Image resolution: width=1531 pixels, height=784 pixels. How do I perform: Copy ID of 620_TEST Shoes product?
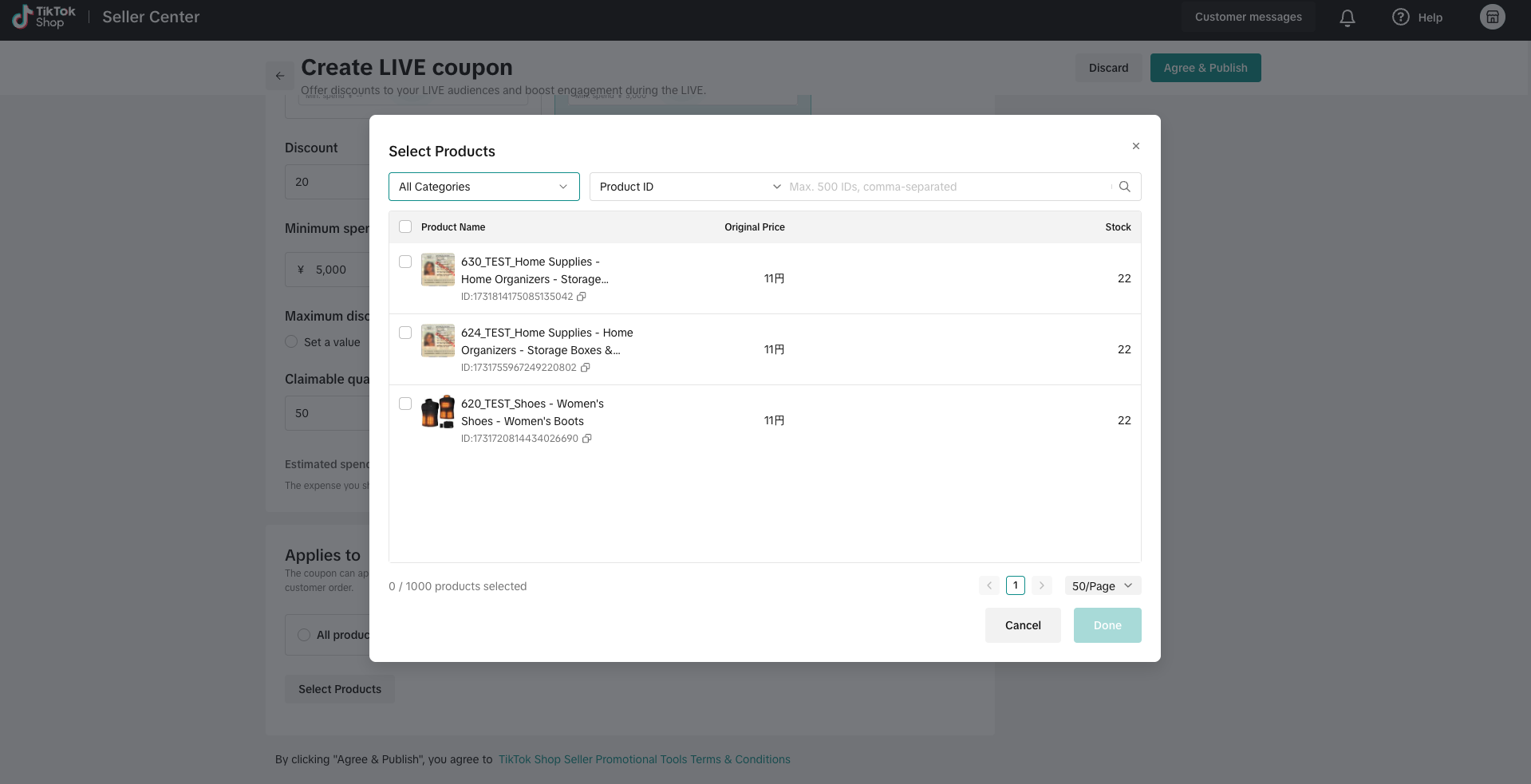click(587, 439)
